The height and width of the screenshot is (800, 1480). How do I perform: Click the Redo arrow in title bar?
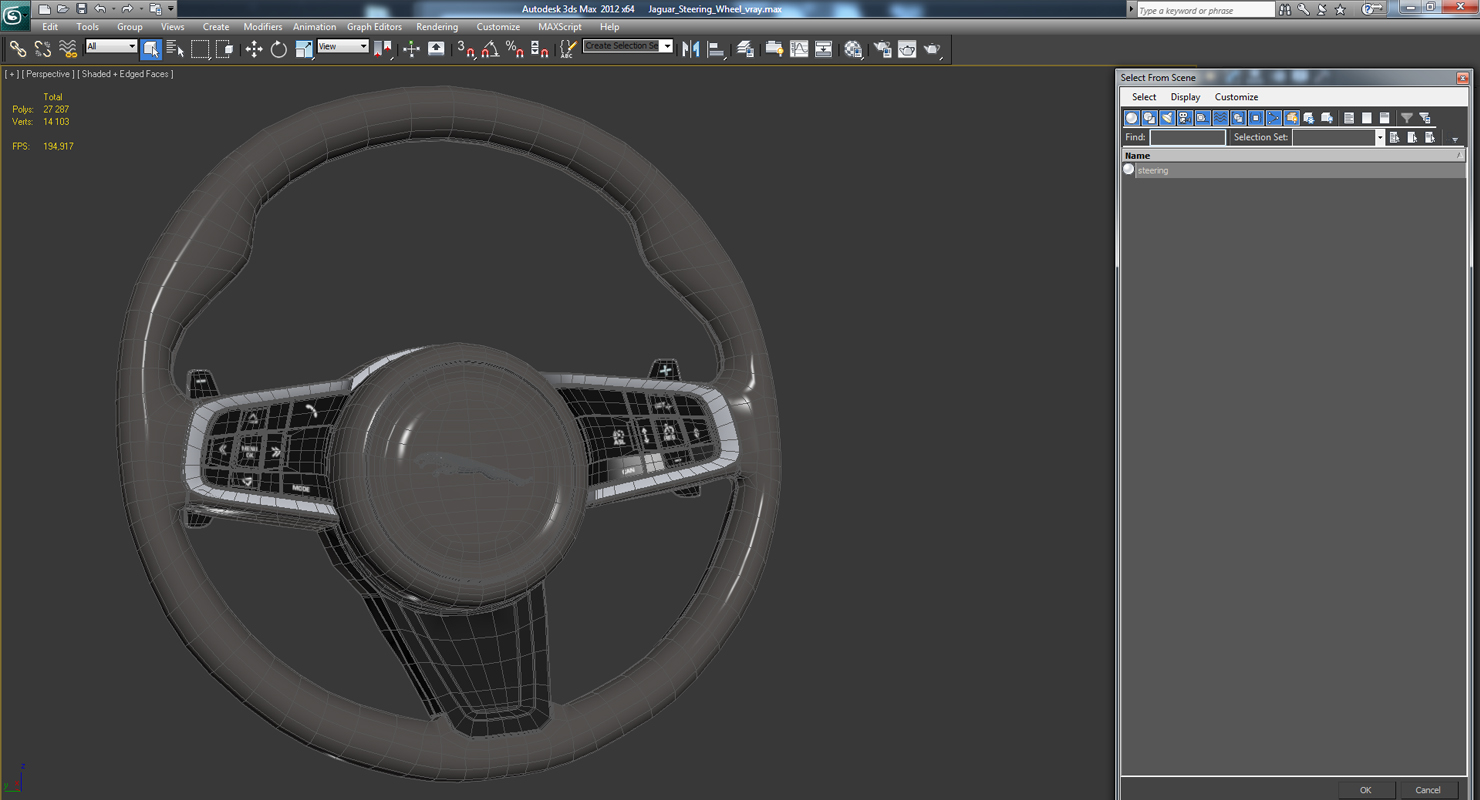[x=127, y=9]
